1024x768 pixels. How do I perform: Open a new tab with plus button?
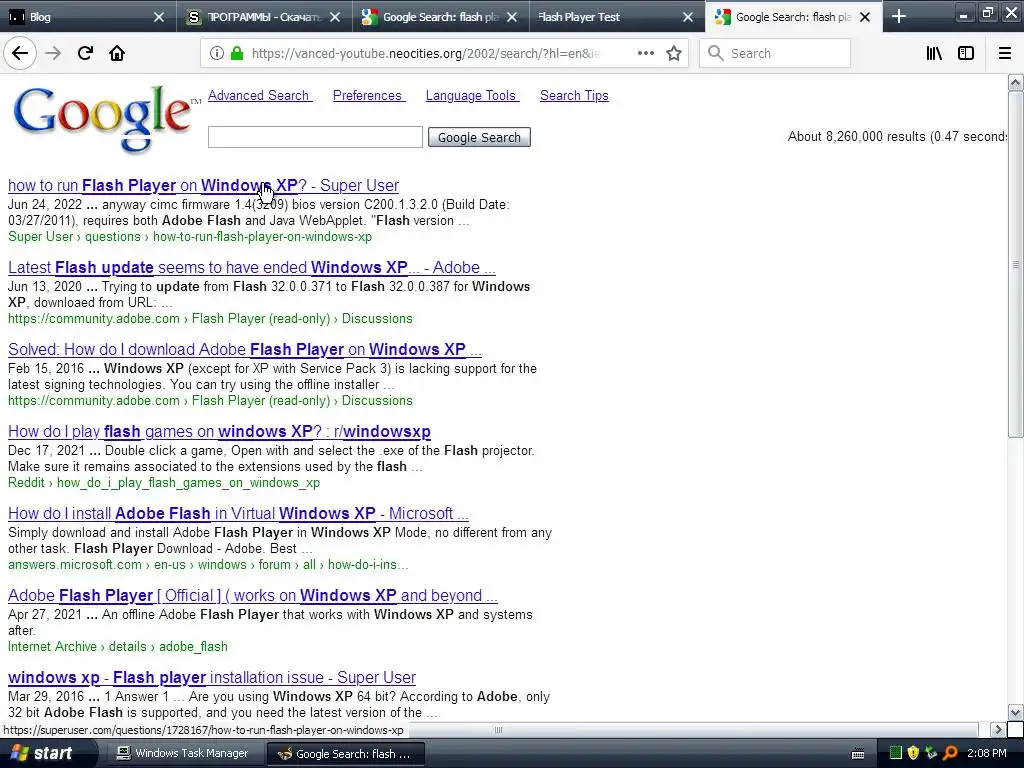point(899,16)
